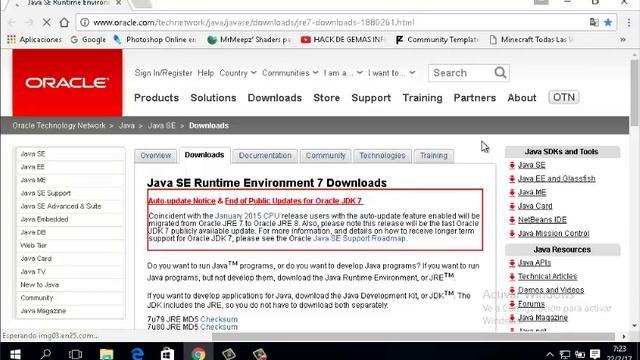
Task: Open the Products menu
Action: [156, 98]
